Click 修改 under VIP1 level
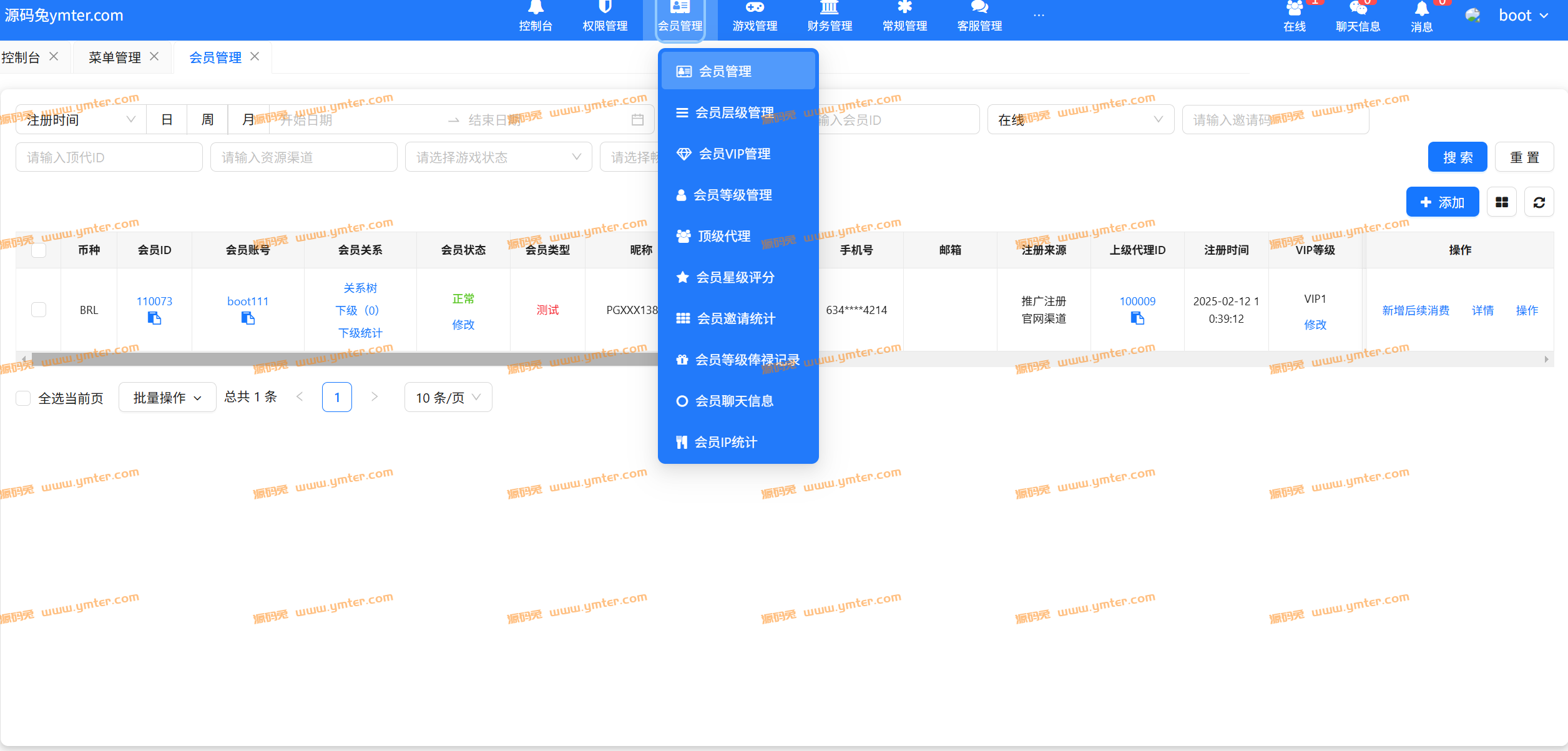The height and width of the screenshot is (751, 1568). [1315, 325]
